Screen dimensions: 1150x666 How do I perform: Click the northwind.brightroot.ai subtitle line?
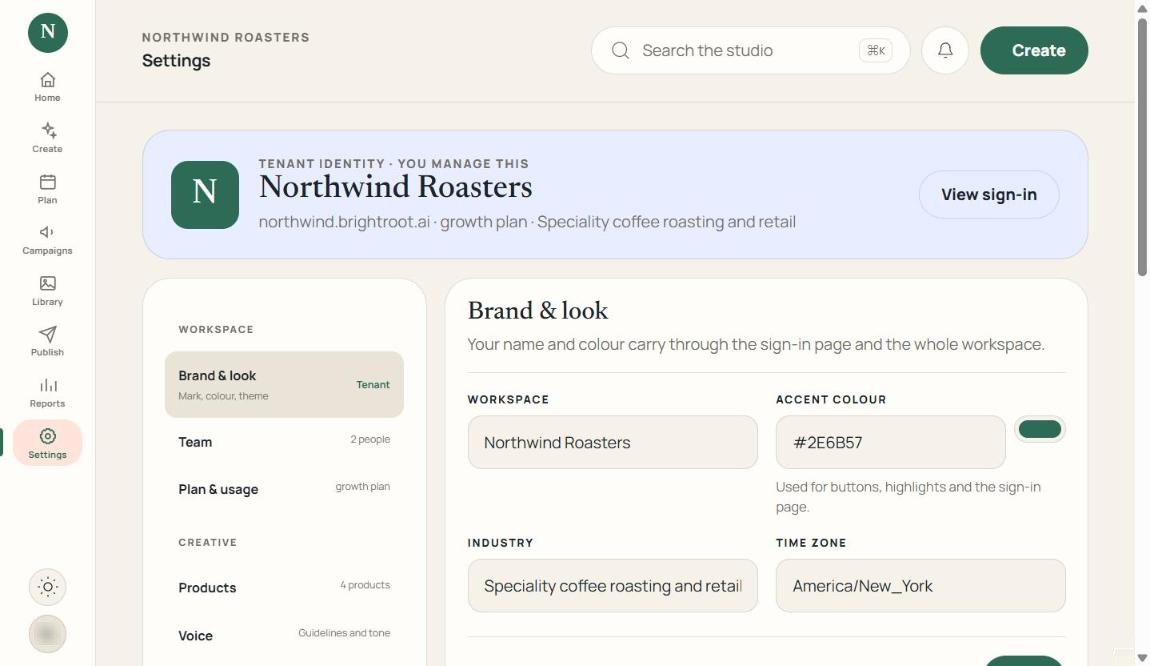527,222
